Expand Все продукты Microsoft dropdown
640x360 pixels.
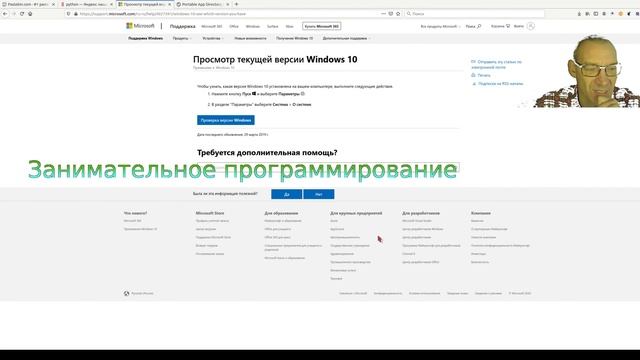point(440,26)
